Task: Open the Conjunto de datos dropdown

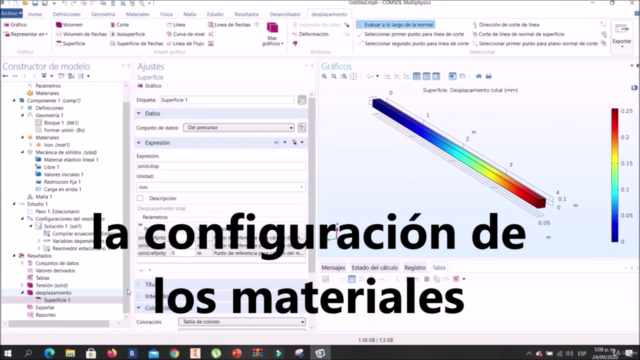Action: point(238,128)
